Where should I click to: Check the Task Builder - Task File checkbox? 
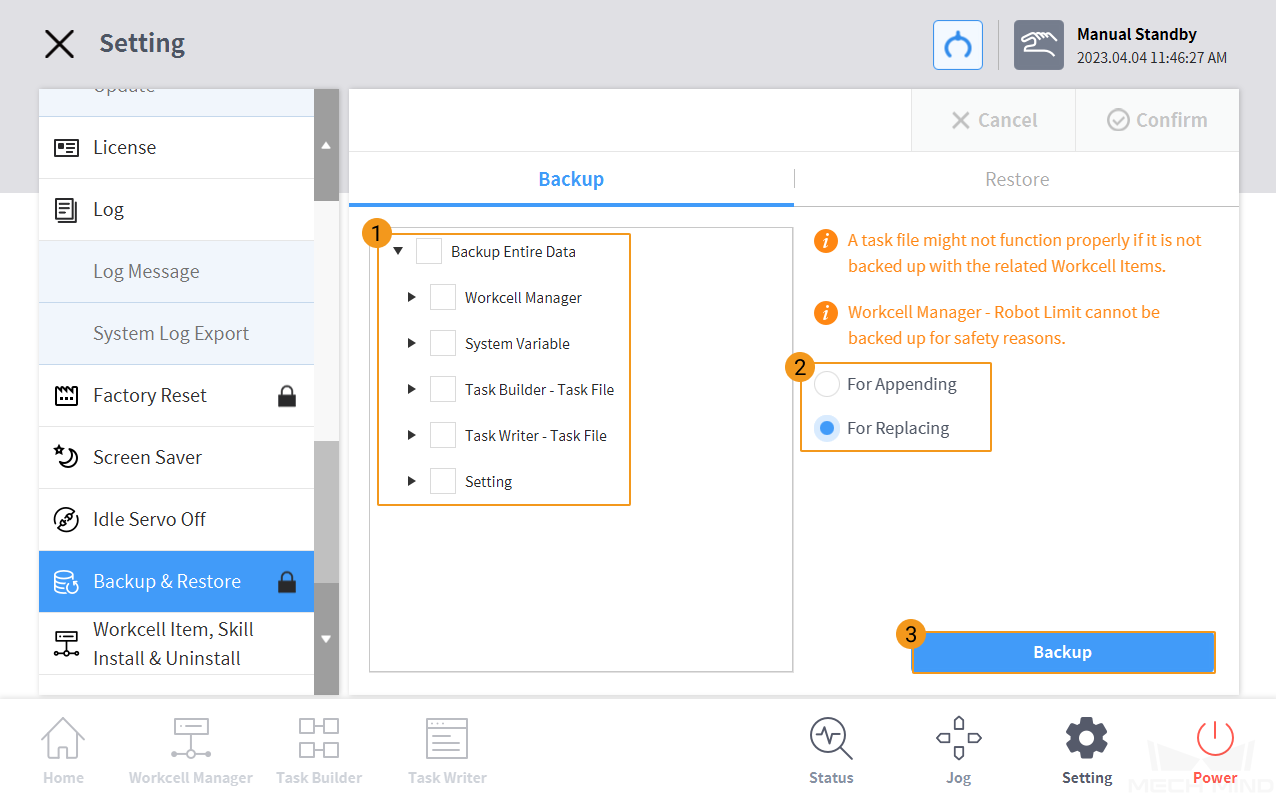tap(443, 389)
